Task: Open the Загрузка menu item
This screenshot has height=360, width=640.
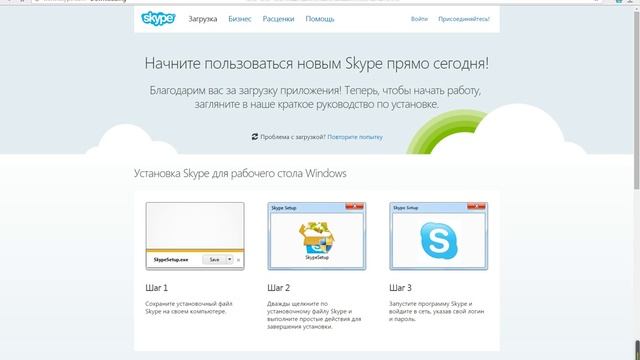Action: (x=202, y=19)
